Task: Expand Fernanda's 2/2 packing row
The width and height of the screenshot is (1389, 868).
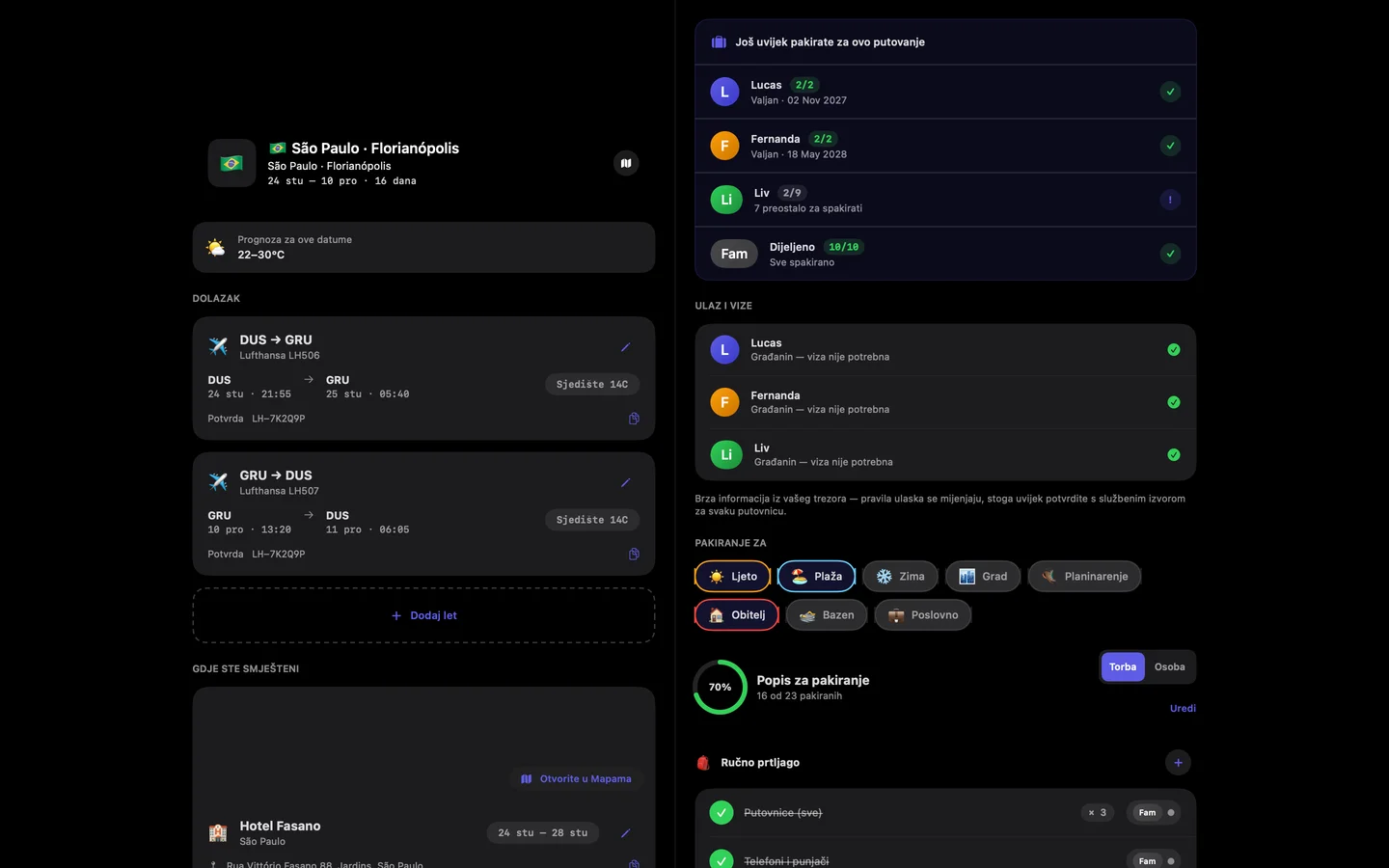Action: [x=945, y=146]
